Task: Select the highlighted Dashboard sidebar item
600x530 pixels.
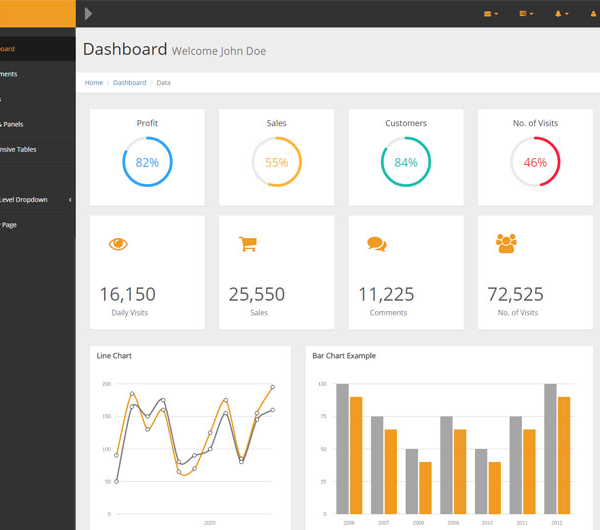Action: pos(38,49)
